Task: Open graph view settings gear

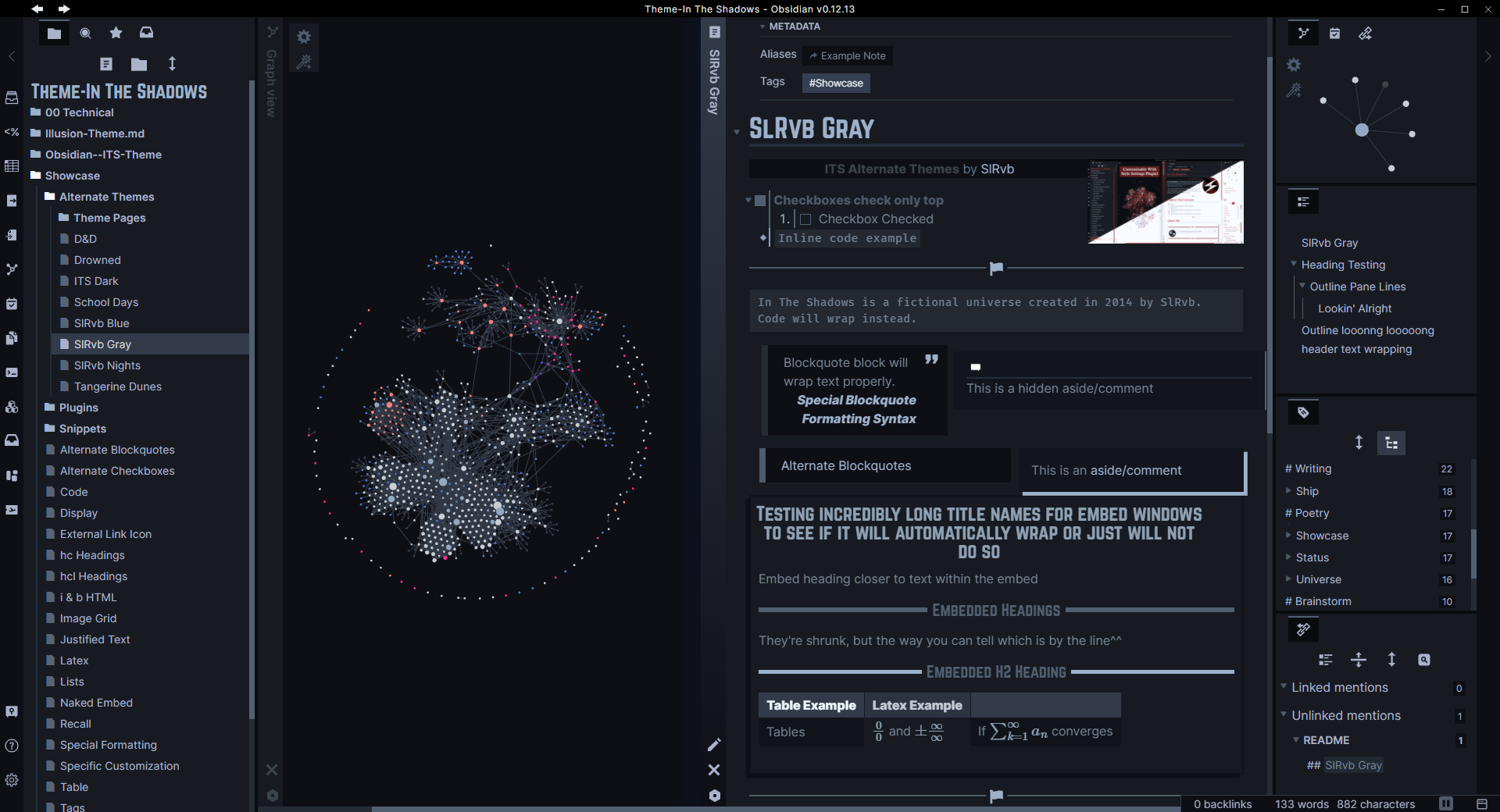Action: coord(304,37)
